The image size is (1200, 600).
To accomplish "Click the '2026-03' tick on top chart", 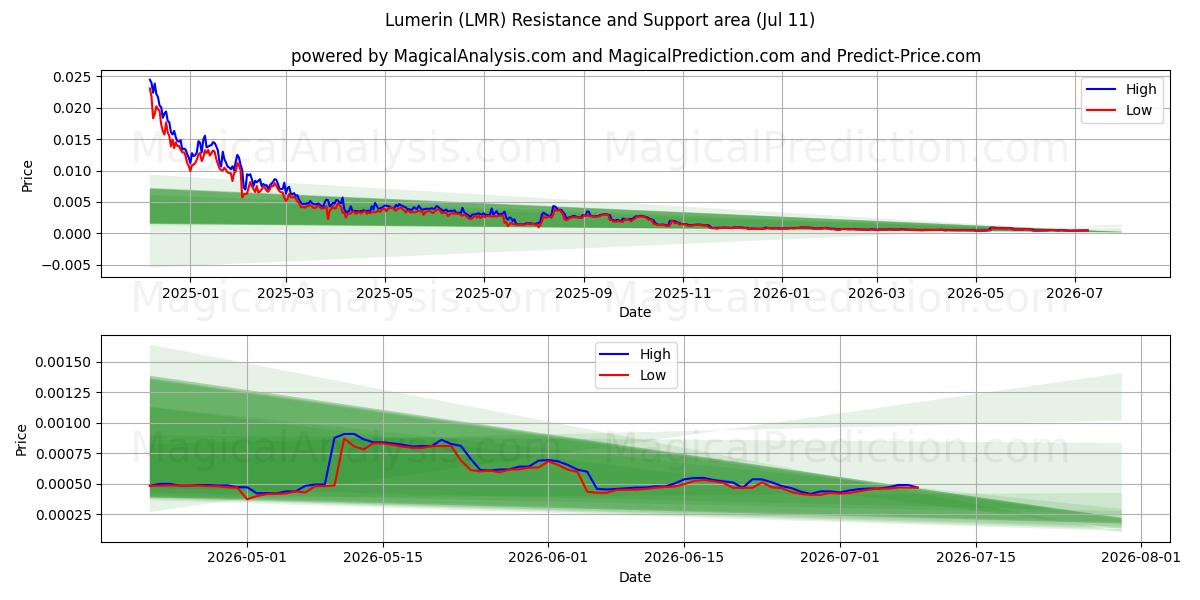I will point(877,293).
